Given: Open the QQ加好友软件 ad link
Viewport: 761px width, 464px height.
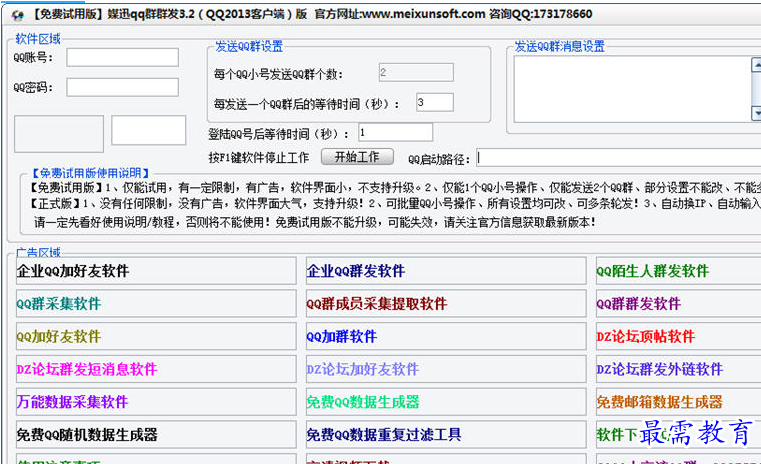Looking at the screenshot, I should (x=156, y=336).
